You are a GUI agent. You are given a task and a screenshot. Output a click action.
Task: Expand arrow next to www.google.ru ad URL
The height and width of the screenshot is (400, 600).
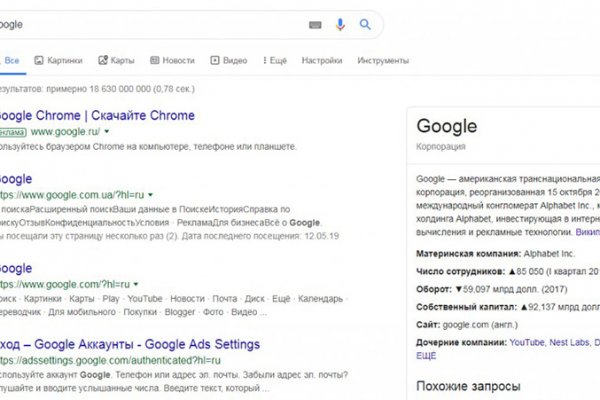[107, 131]
